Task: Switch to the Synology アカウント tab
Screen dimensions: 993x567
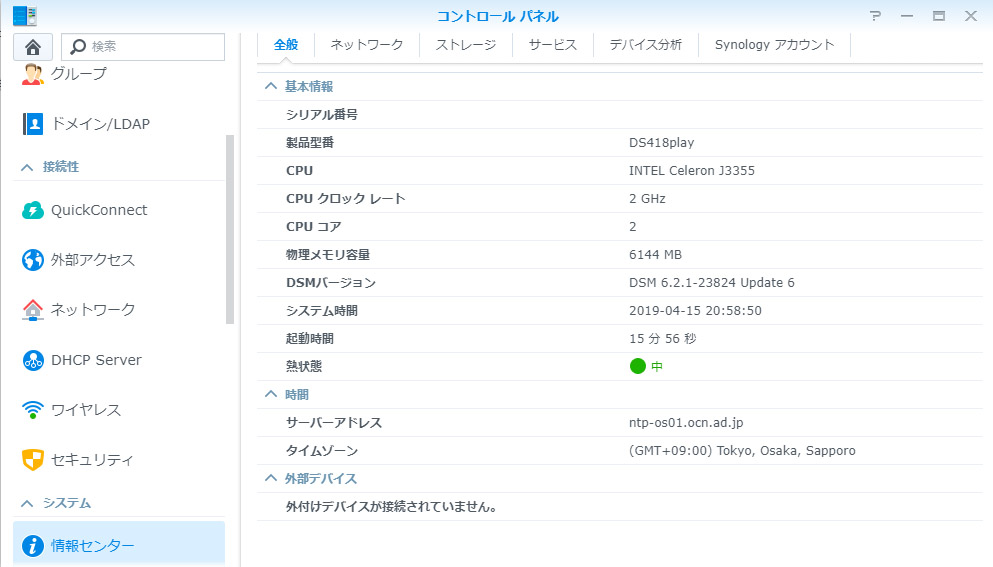Action: [775, 44]
